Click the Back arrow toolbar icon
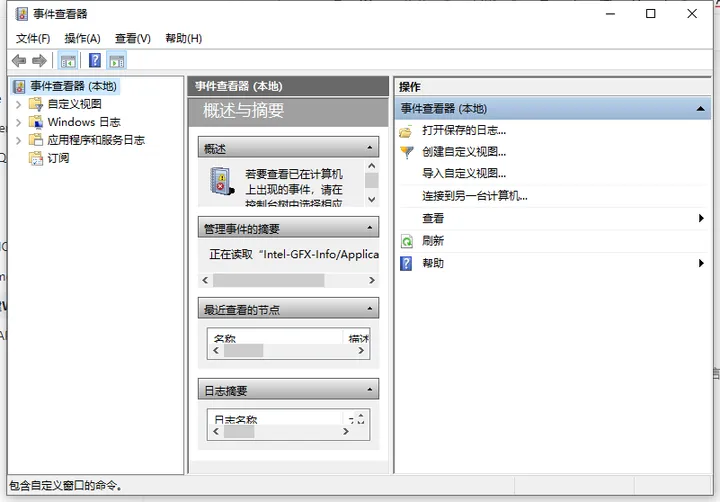Viewport: 720px width, 502px height. [19, 61]
